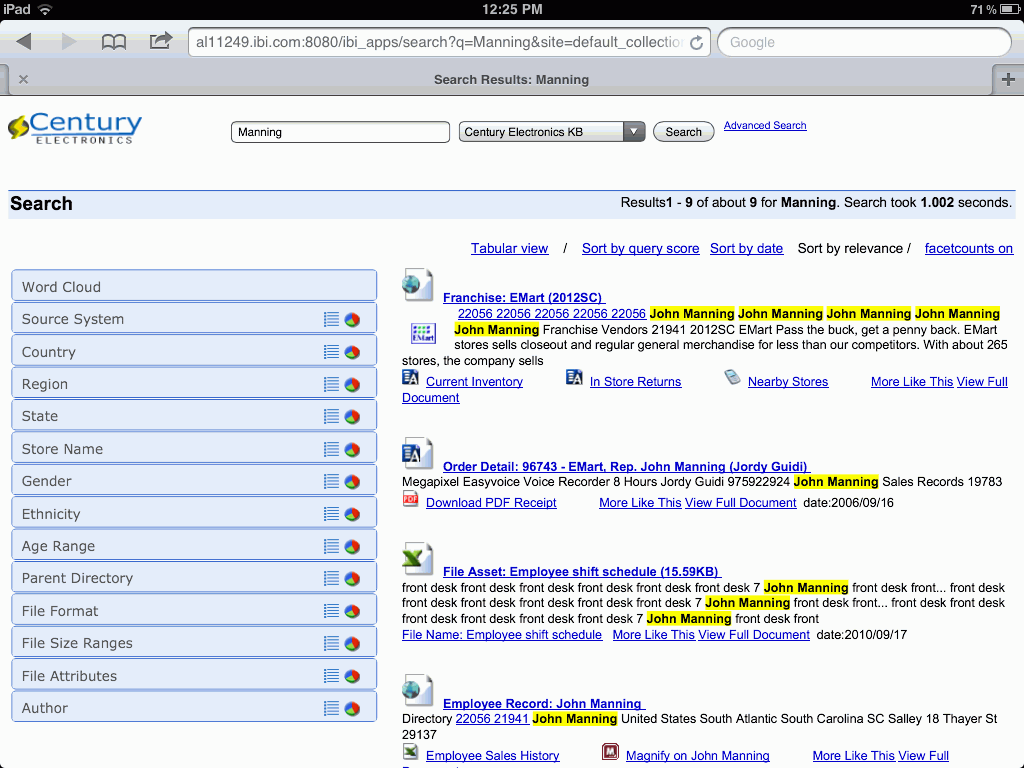Show Gender list view icon
Image resolution: width=1024 pixels, height=768 pixels.
coord(332,481)
